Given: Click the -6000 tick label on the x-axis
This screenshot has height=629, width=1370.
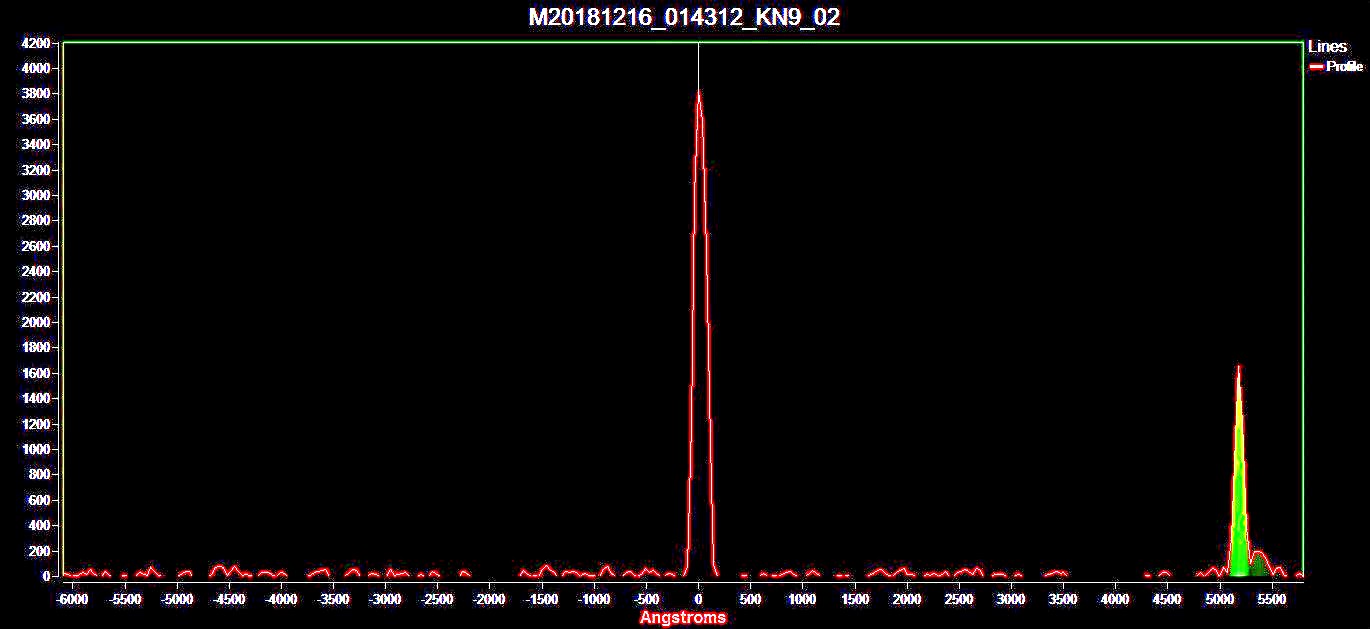Looking at the screenshot, I should 72,600.
